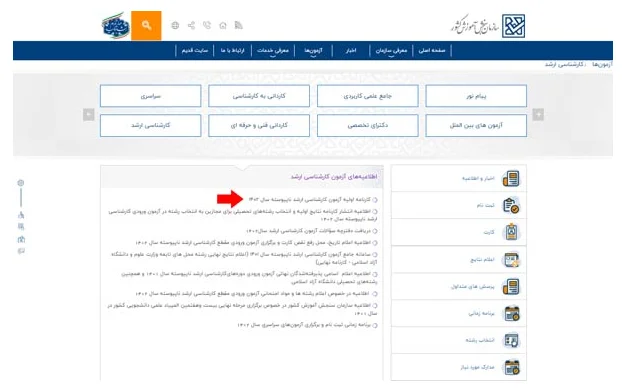
Task: Select the جامع علمی کاربردی exam box
Action: (368, 96)
